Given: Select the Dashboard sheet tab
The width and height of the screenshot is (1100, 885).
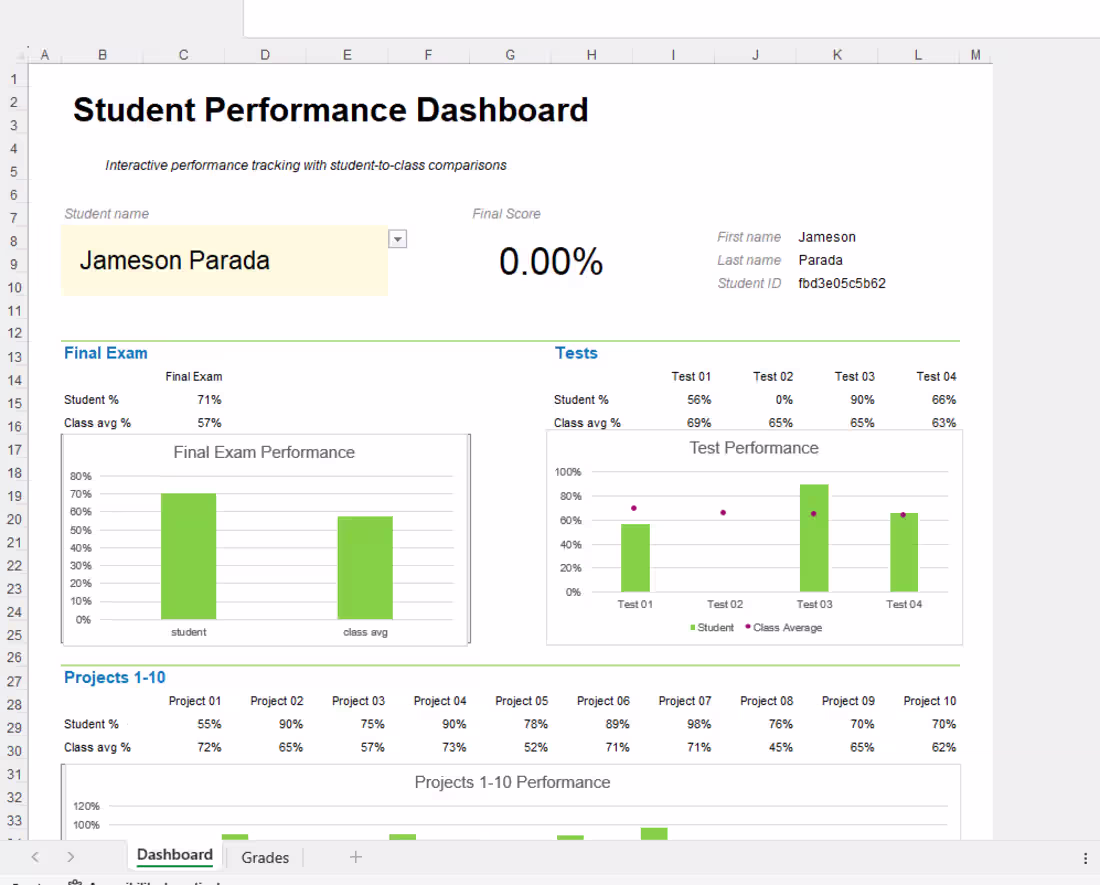Looking at the screenshot, I should [x=175, y=855].
